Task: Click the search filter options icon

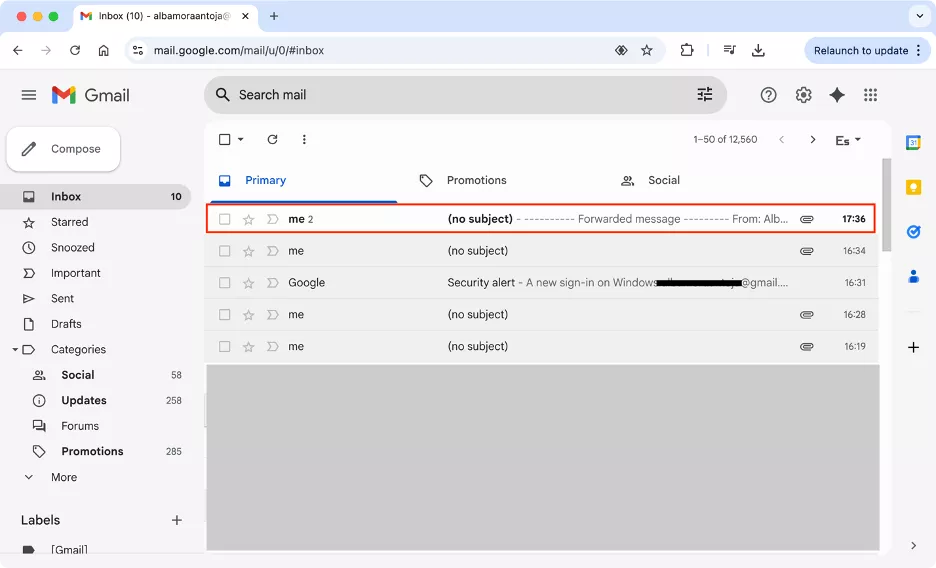Action: tap(704, 94)
